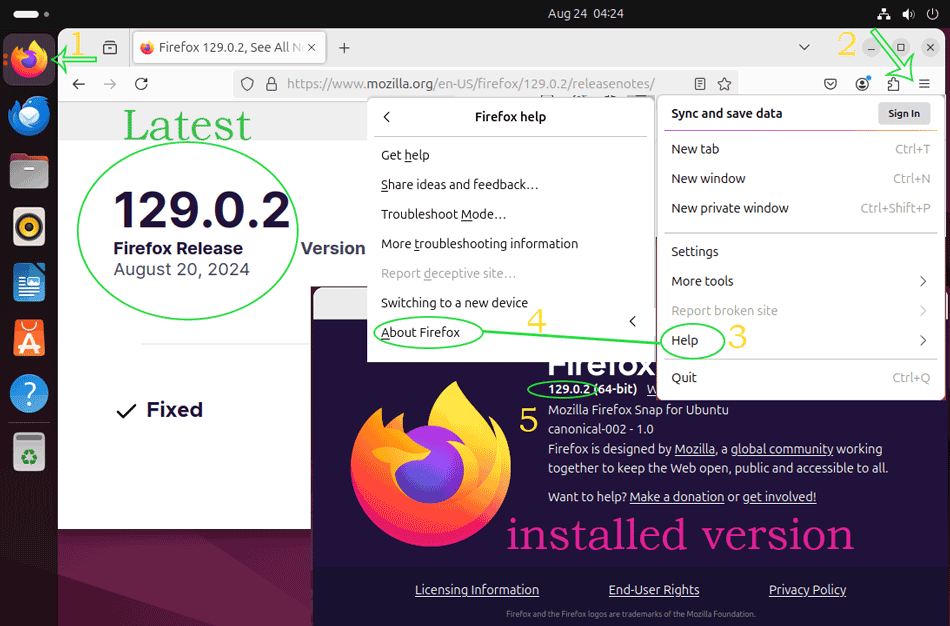Open the tracking protection shield icon
This screenshot has height=626, width=950.
tap(247, 84)
